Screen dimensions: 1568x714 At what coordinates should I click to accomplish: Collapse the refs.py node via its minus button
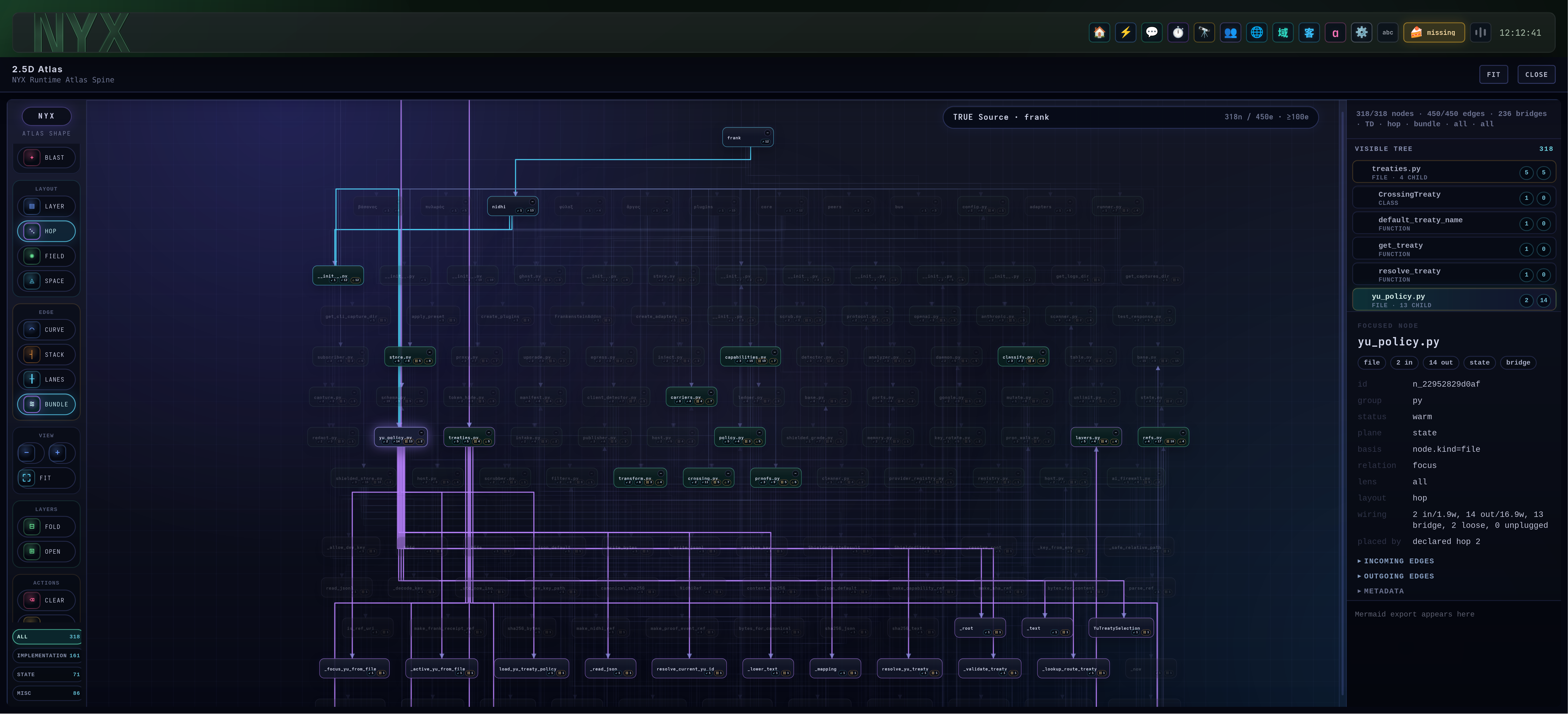click(1183, 433)
